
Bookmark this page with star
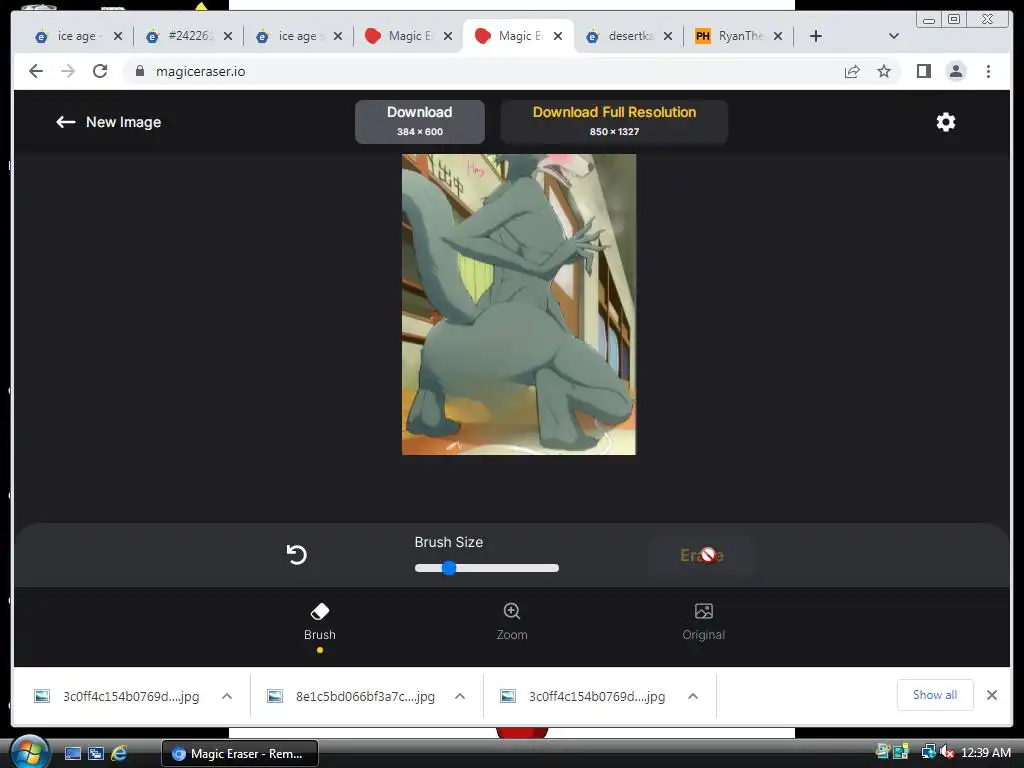click(884, 71)
